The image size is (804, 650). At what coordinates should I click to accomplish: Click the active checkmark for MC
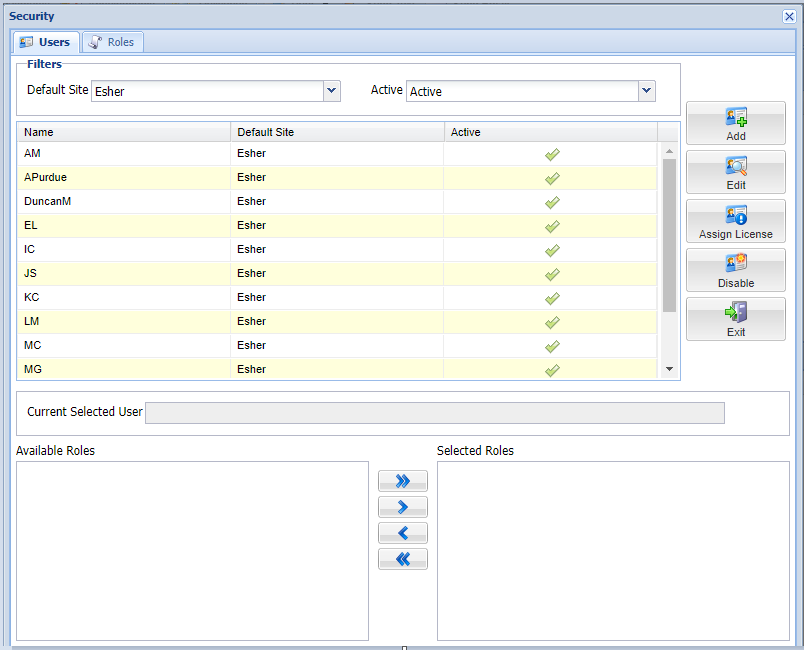[x=552, y=347]
